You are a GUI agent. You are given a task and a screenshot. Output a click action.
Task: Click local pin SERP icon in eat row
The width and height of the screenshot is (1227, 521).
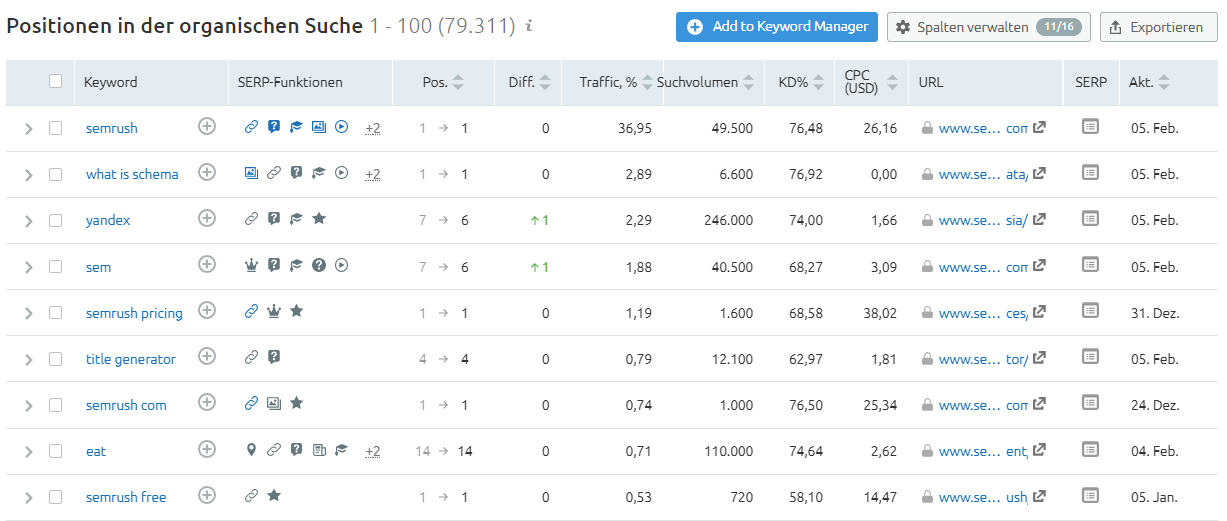point(251,450)
